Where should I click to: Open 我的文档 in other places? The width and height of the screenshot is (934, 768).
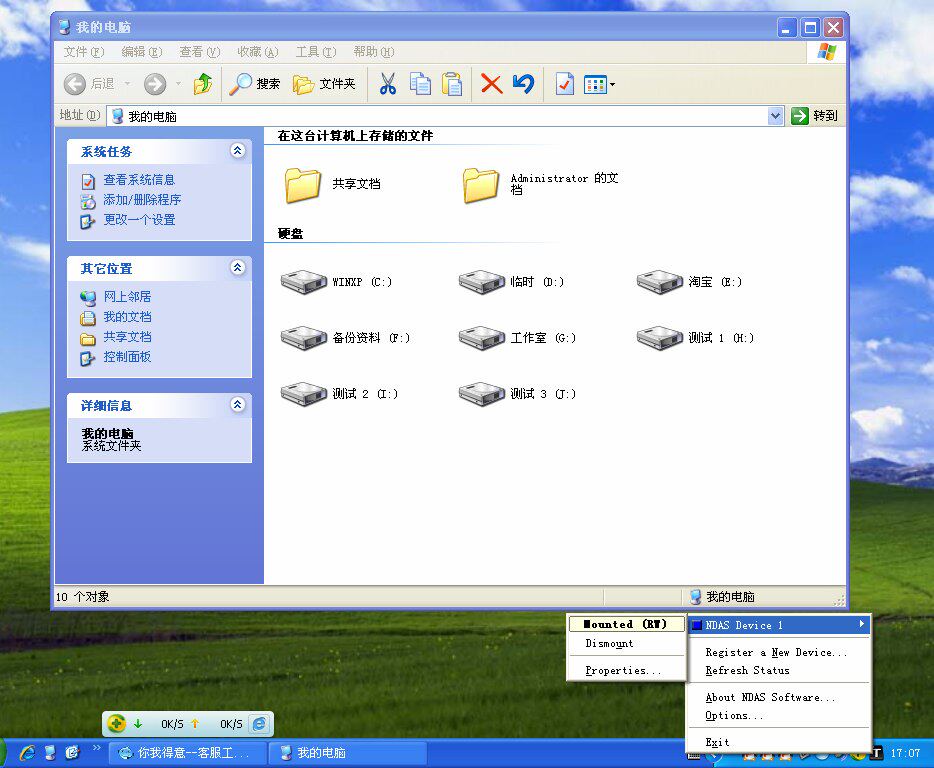pos(127,317)
